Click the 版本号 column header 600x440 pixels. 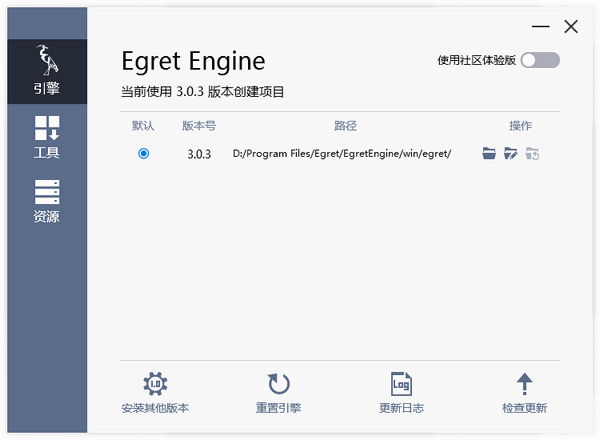(199, 126)
